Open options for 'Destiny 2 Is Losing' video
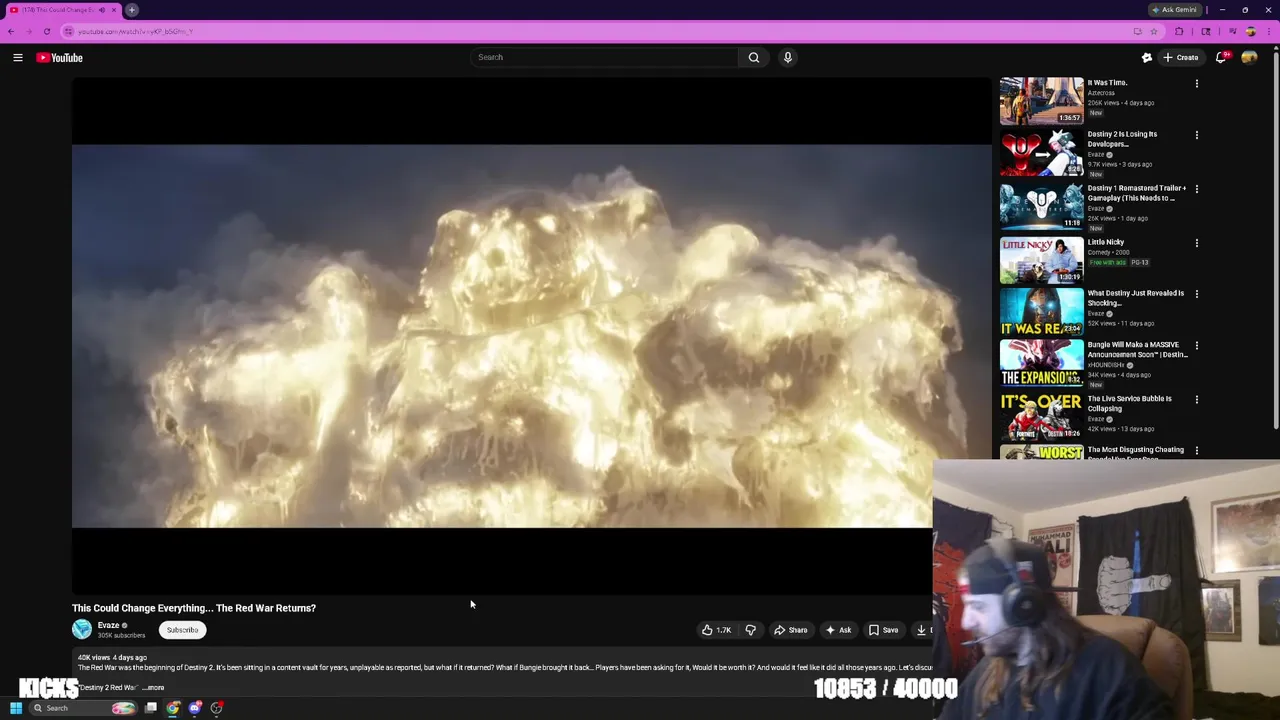 click(1197, 135)
